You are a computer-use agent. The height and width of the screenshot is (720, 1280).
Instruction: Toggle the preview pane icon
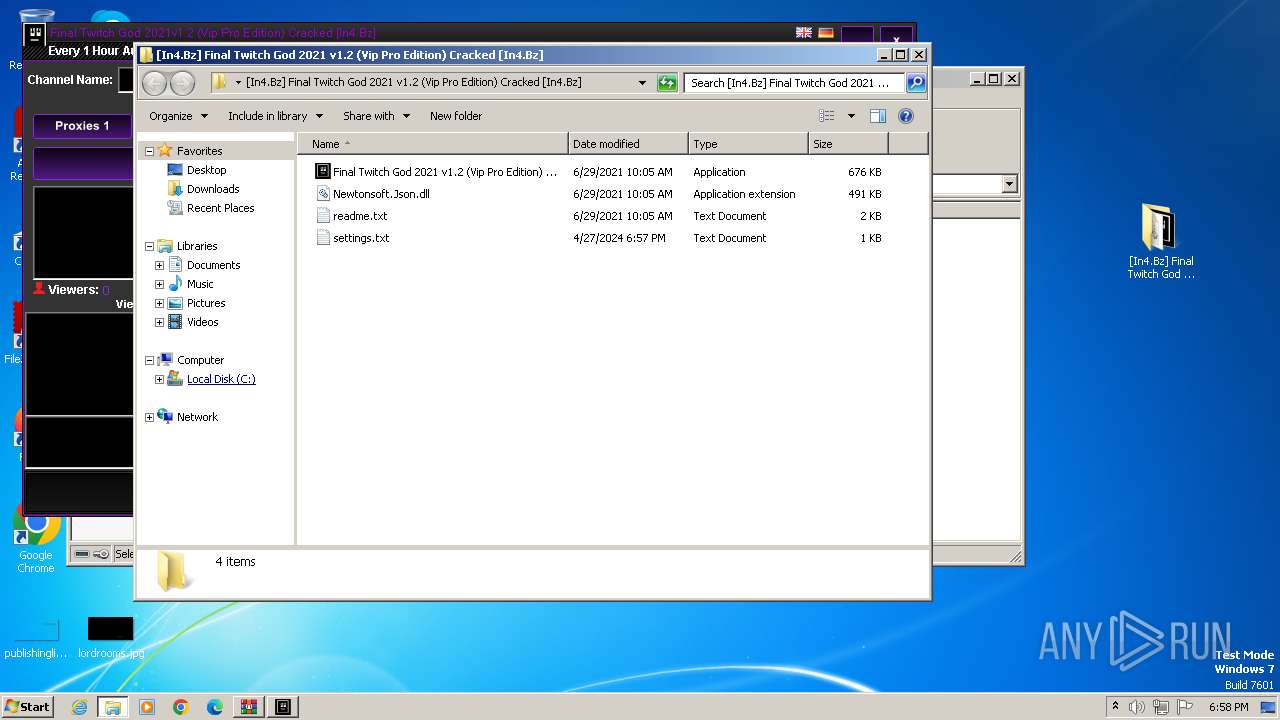point(878,116)
